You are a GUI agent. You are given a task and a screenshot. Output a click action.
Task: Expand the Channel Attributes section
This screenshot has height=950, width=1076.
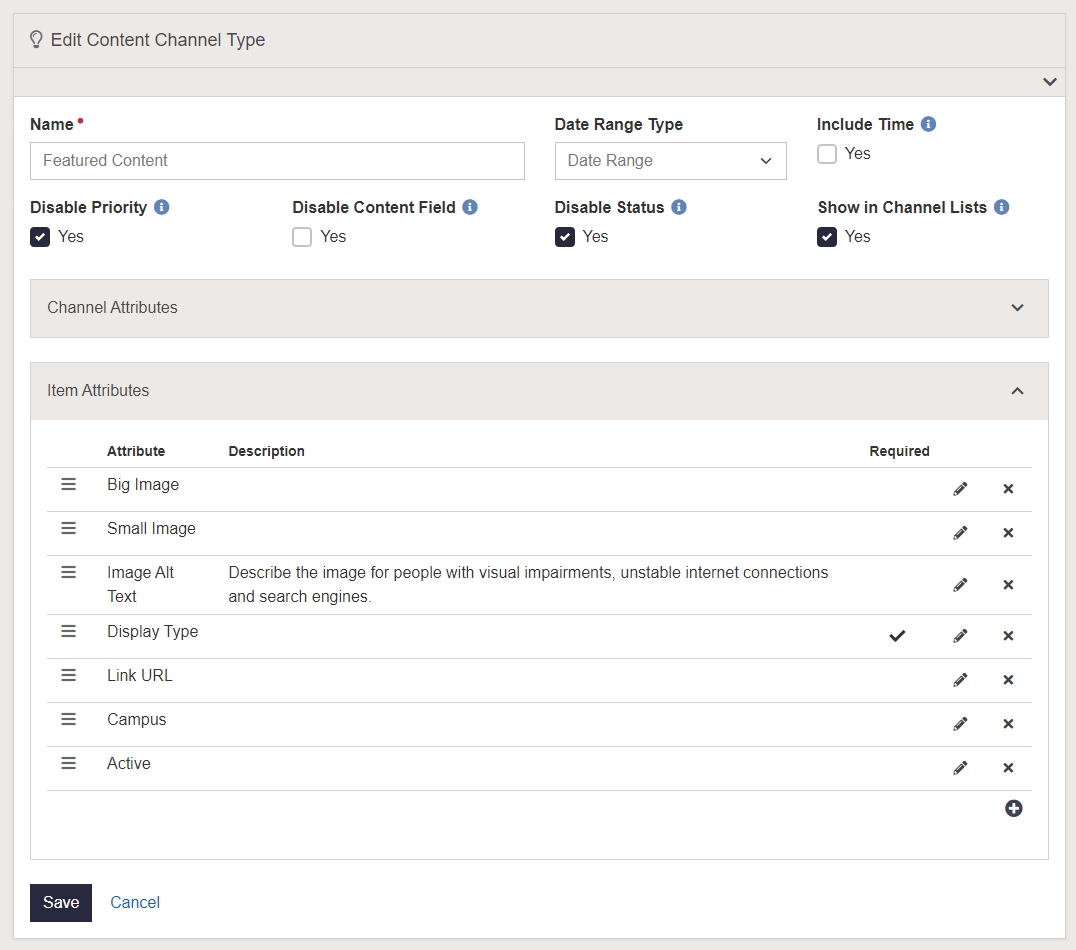539,308
